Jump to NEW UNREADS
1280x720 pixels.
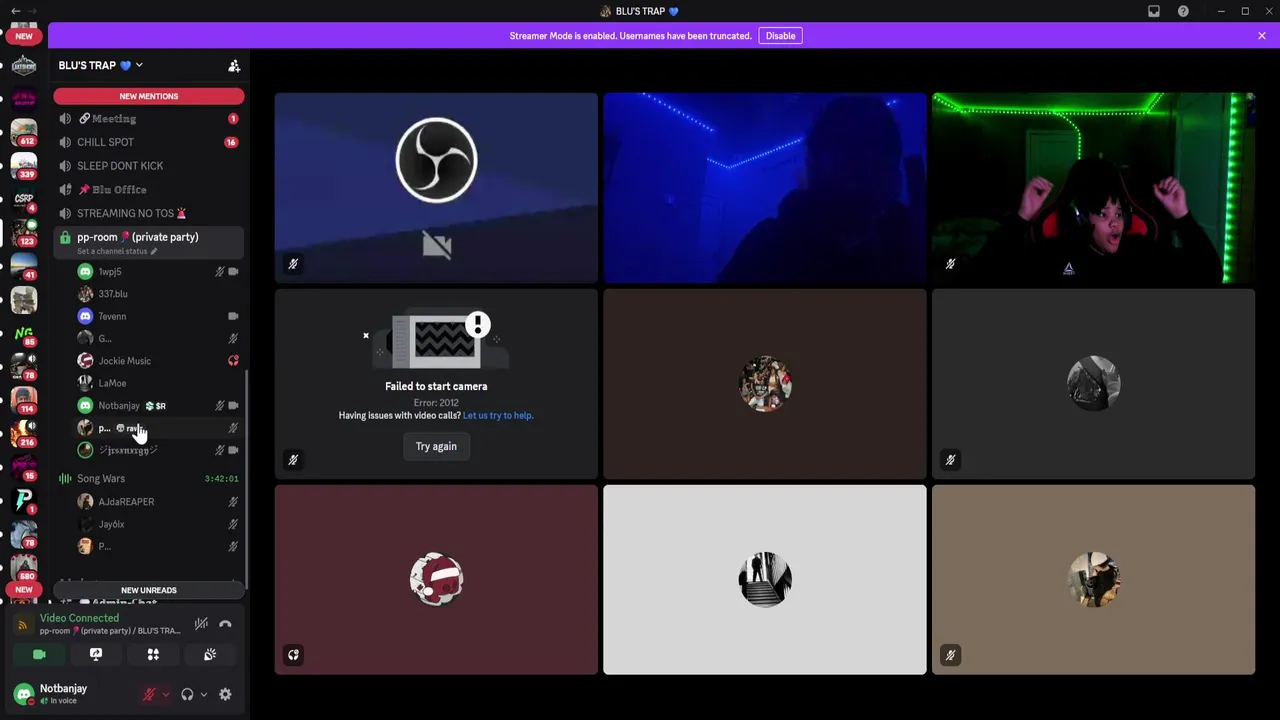coord(149,590)
